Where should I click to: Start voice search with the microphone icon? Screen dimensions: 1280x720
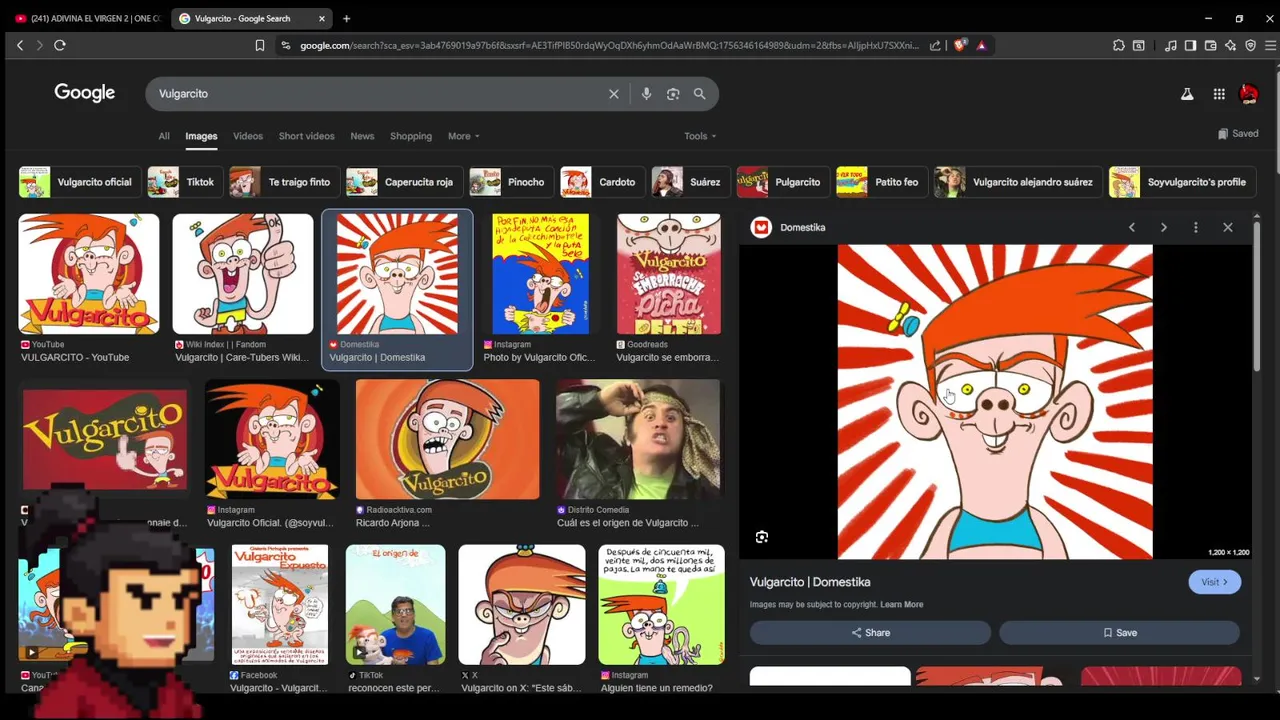[646, 94]
